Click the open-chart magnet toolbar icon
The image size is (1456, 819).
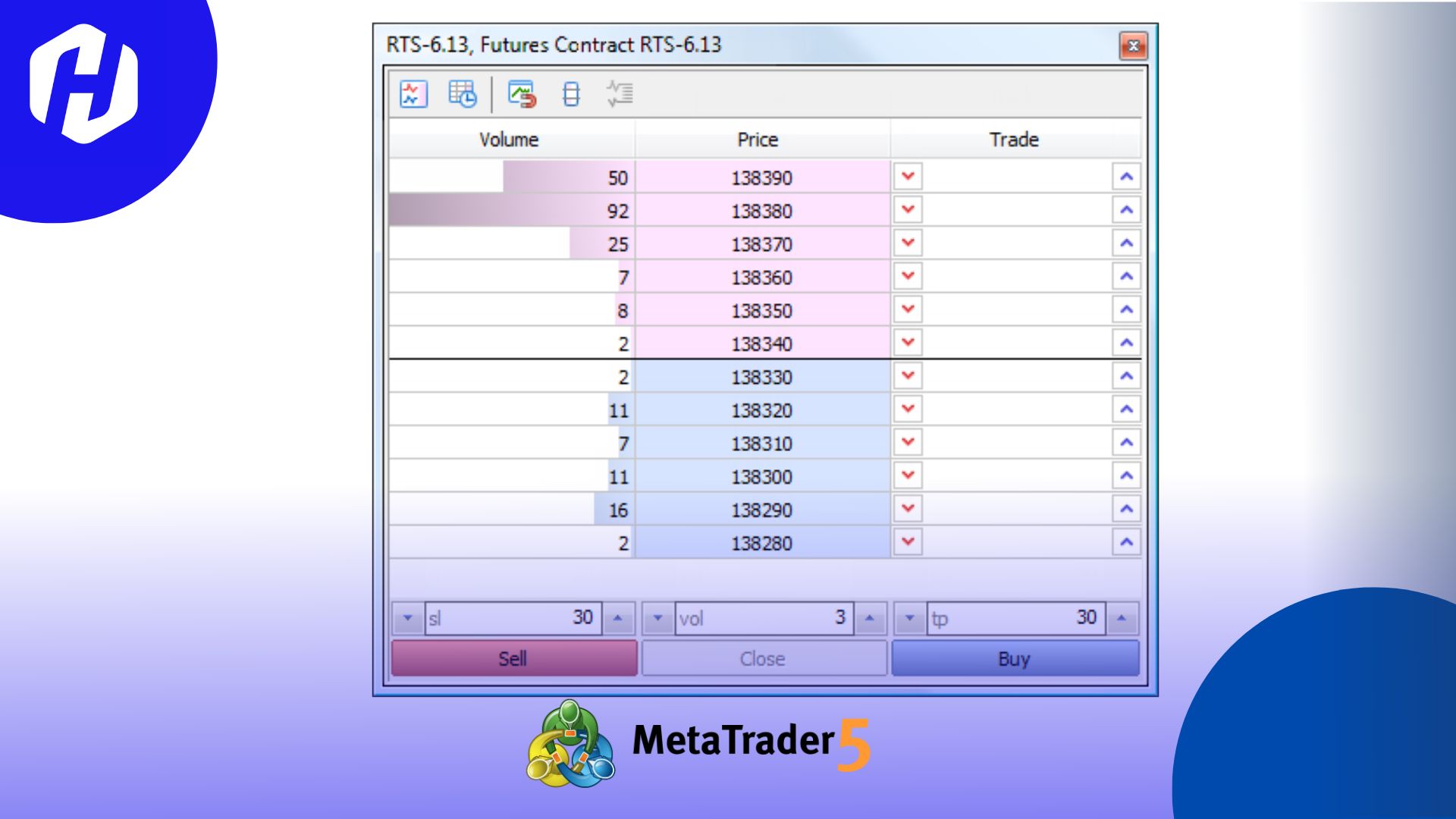point(522,94)
